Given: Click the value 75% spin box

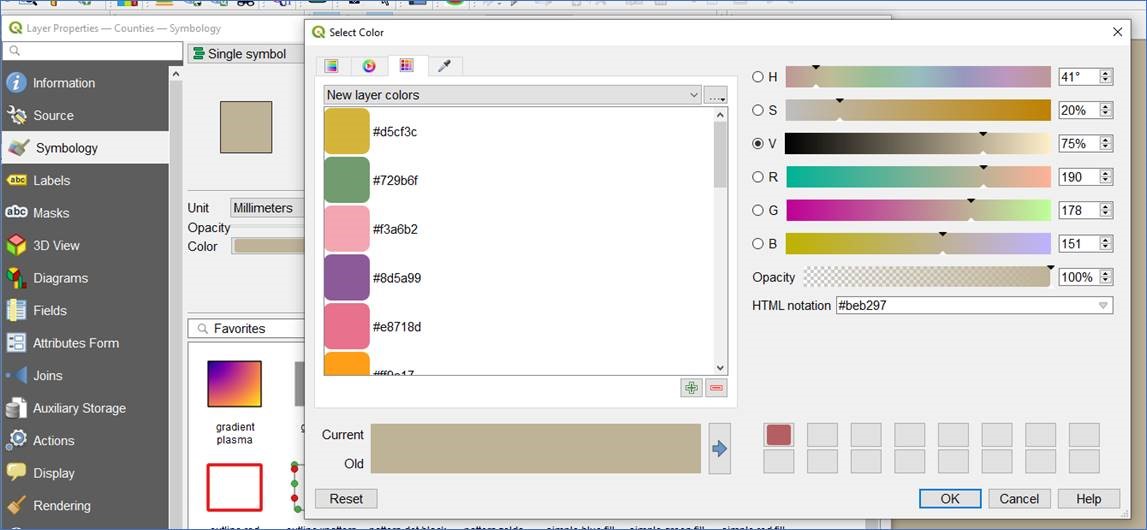Looking at the screenshot, I should (x=1086, y=144).
